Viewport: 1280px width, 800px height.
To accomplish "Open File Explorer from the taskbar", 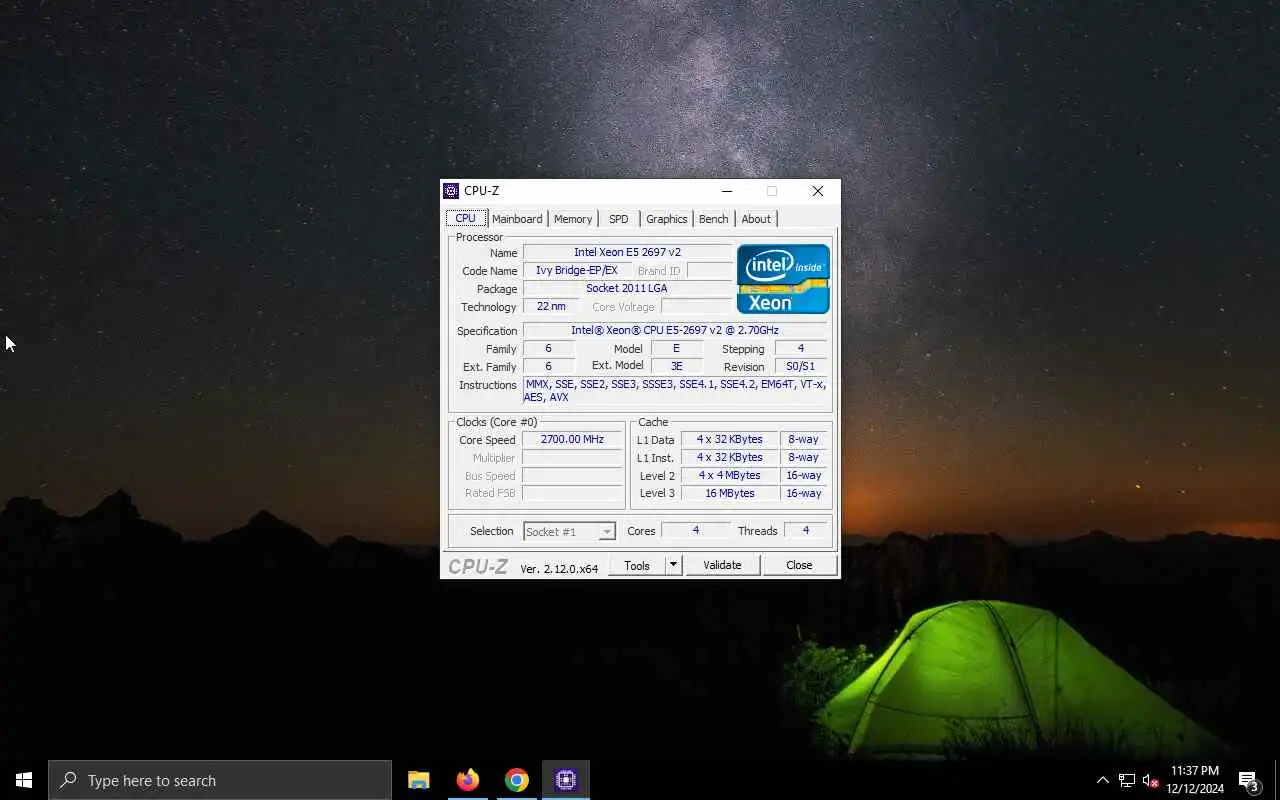I will (418, 780).
